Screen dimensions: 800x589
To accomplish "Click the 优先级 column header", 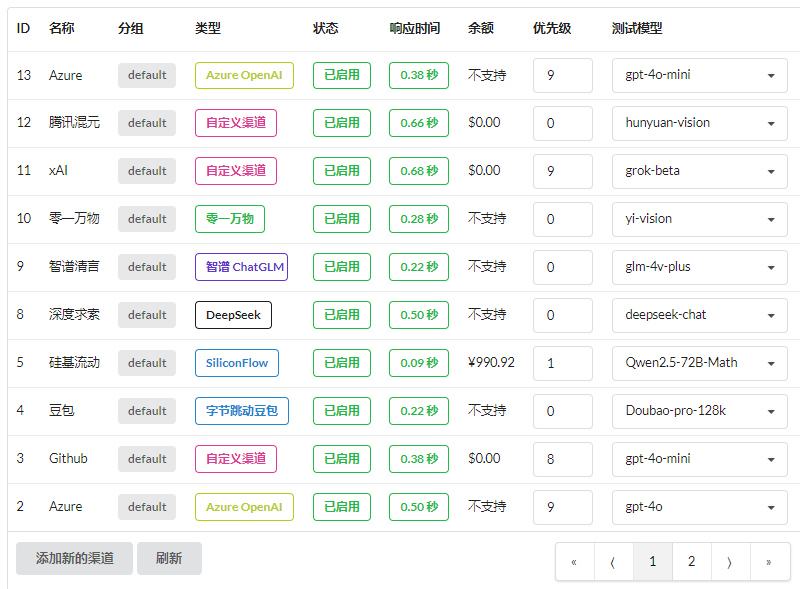I will 552,28.
